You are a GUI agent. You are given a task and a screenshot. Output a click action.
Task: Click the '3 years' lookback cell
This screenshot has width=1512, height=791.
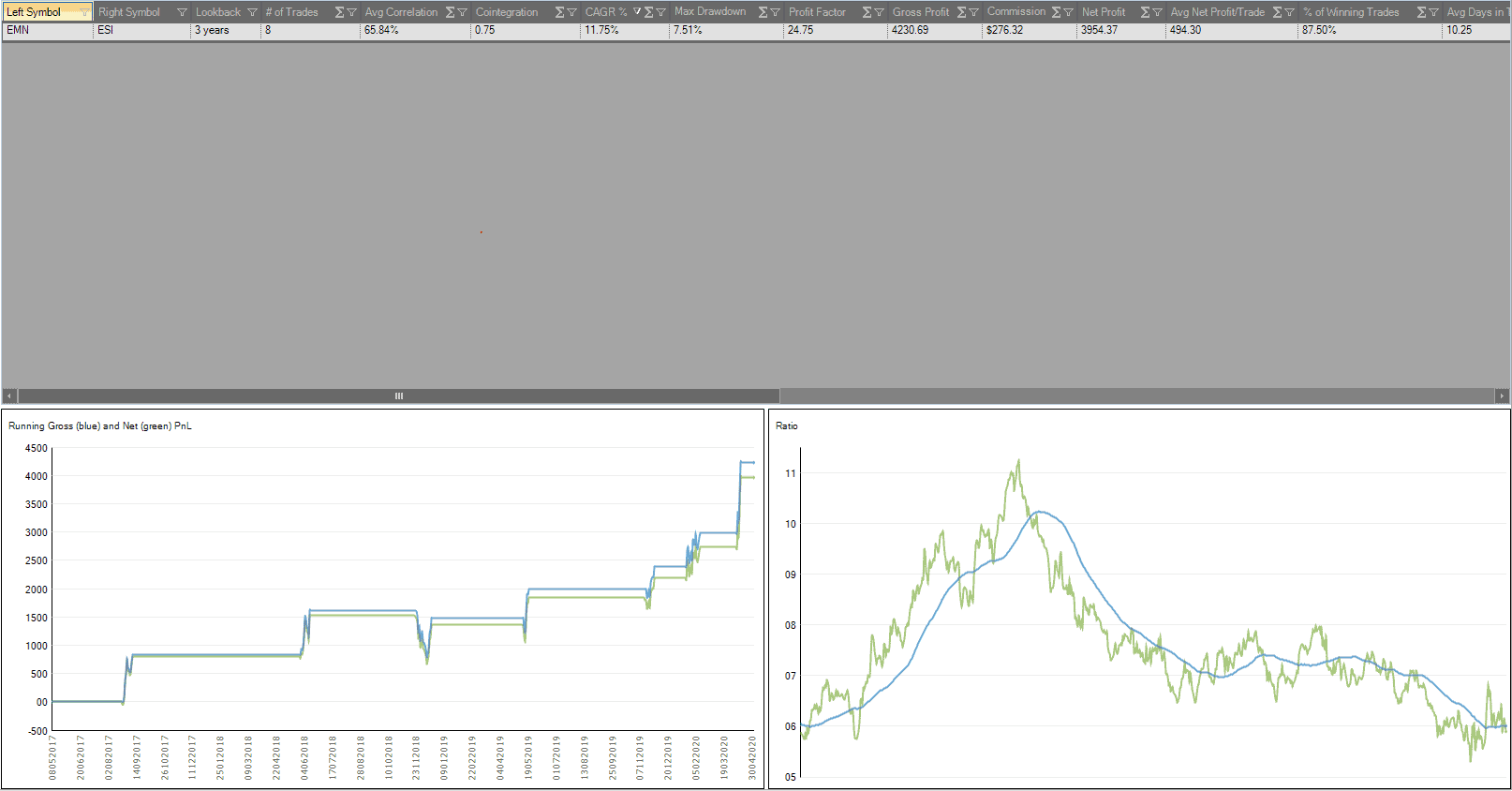(x=226, y=30)
